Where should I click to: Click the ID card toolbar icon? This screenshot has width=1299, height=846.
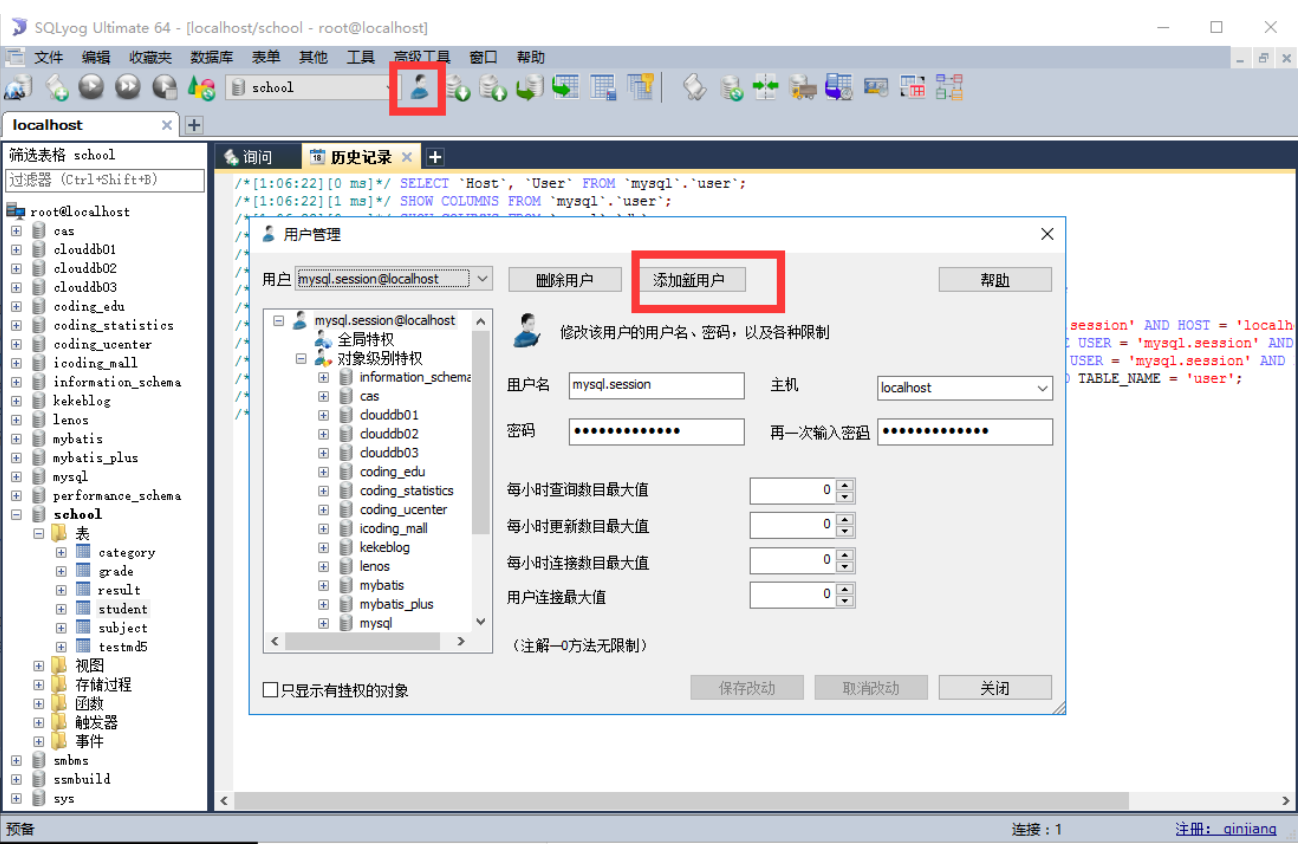point(876,88)
